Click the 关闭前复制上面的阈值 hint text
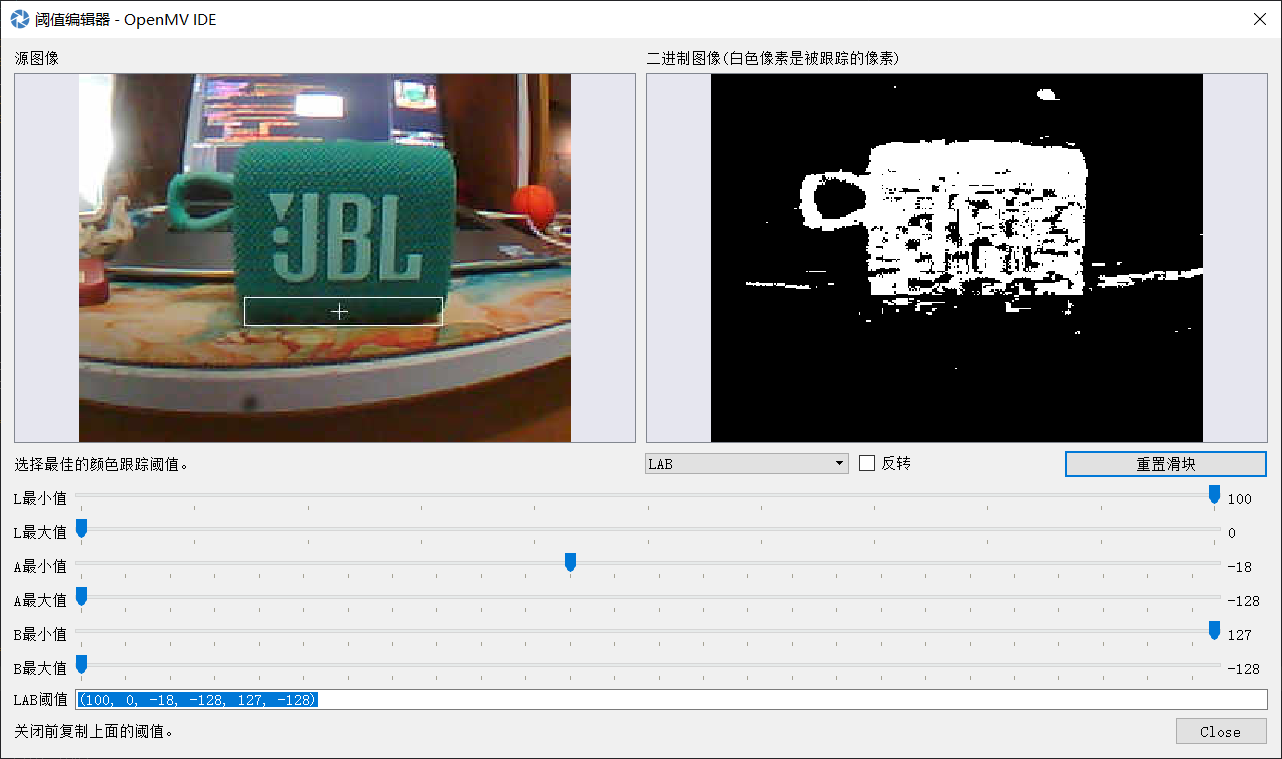 pos(95,731)
